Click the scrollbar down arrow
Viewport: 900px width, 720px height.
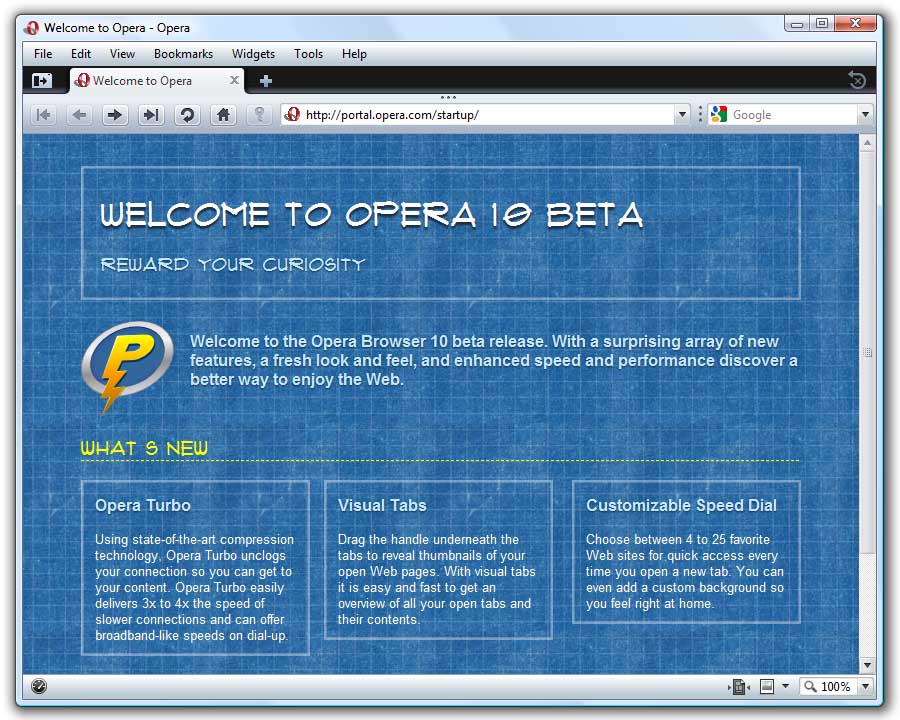click(x=867, y=665)
